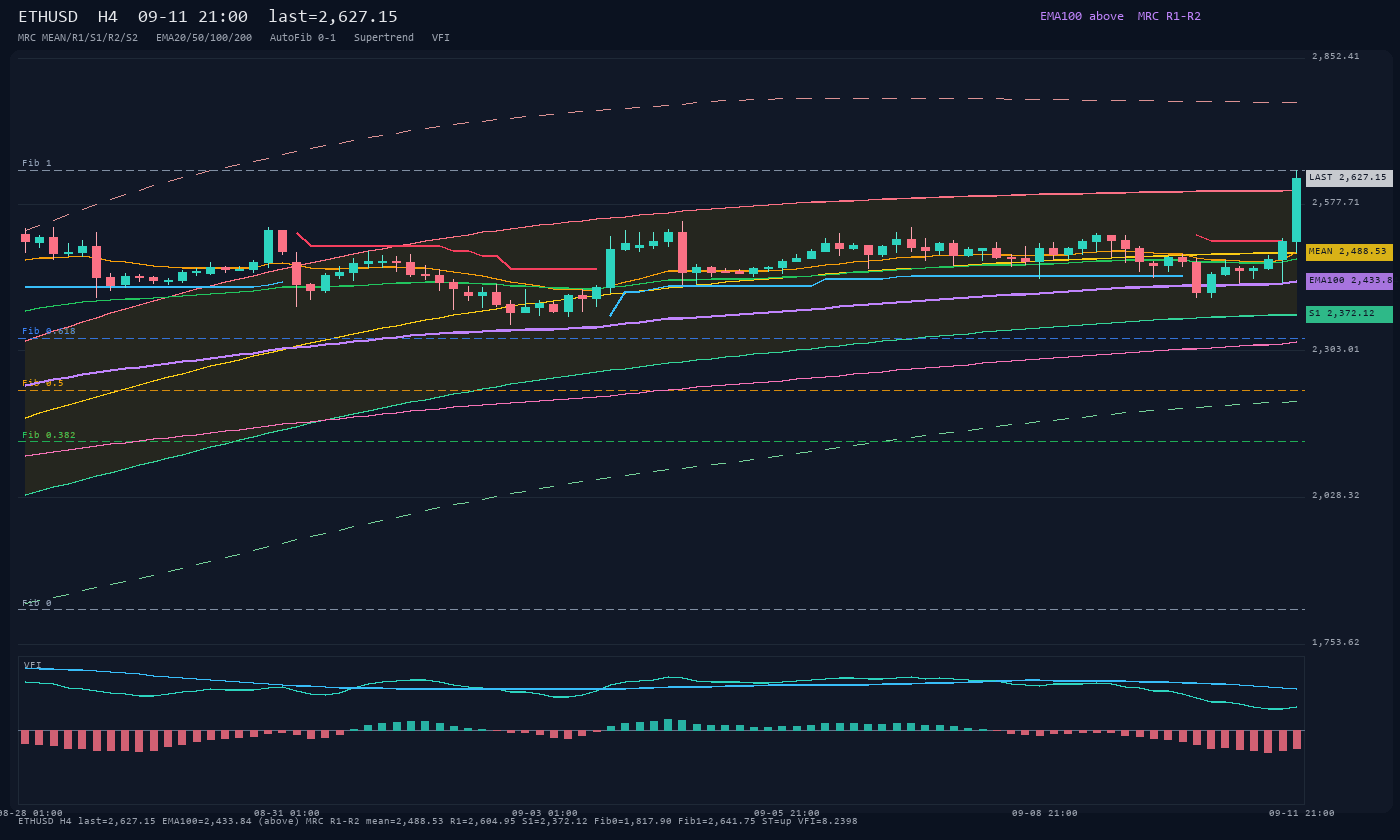The height and width of the screenshot is (840, 1400).
Task: Click the Fib 0.5 level label
Action: point(43,383)
